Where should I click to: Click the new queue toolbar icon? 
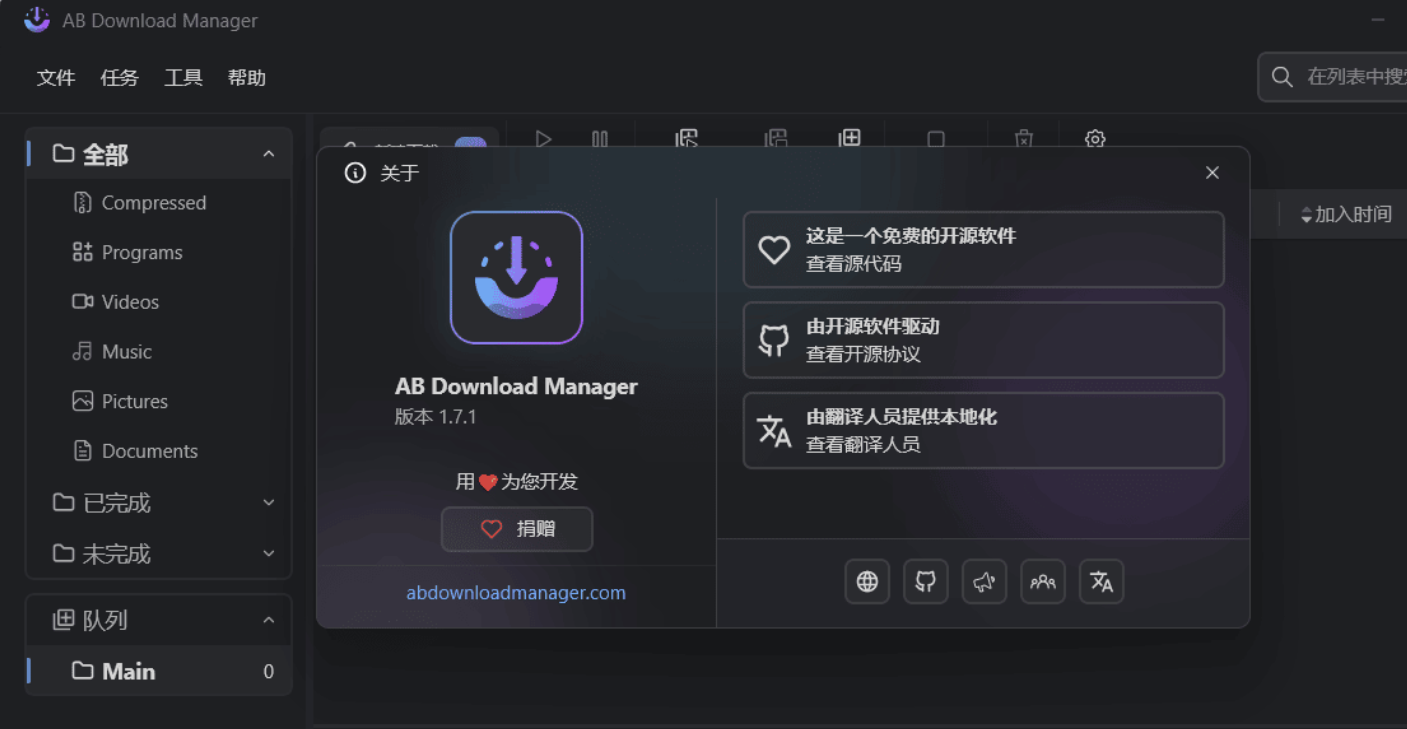(849, 139)
